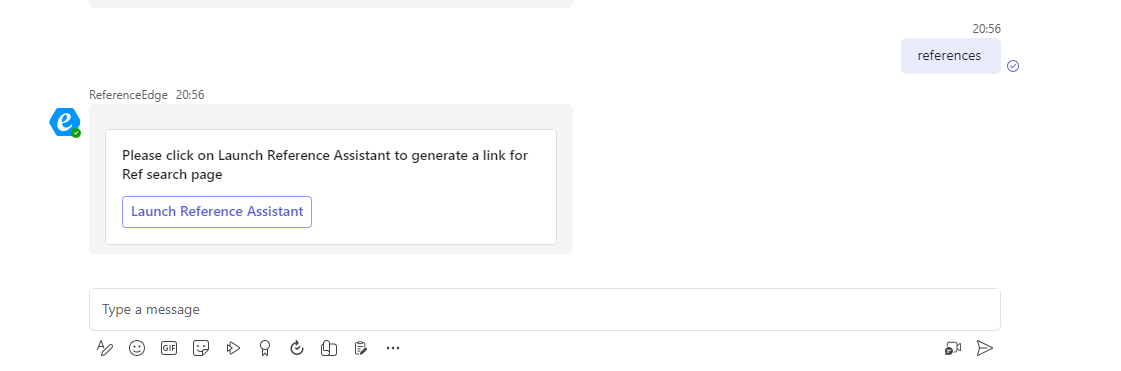Image resolution: width=1121 pixels, height=371 pixels.
Task: Open the Approvals circular-arrow checkmark icon
Action: click(297, 348)
